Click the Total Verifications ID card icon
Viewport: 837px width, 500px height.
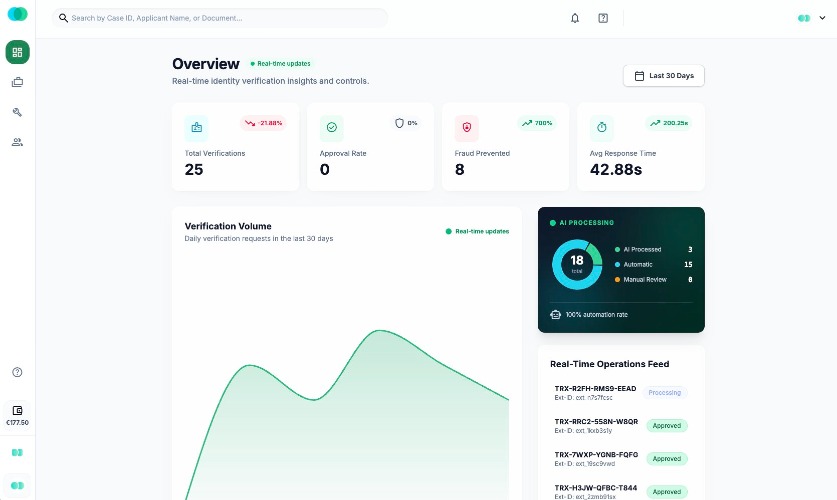[196, 127]
